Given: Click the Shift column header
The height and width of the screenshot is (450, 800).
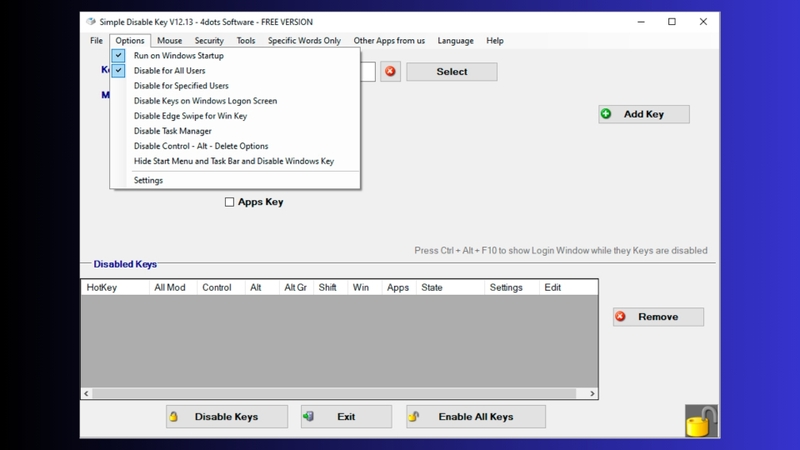Looking at the screenshot, I should [331, 288].
